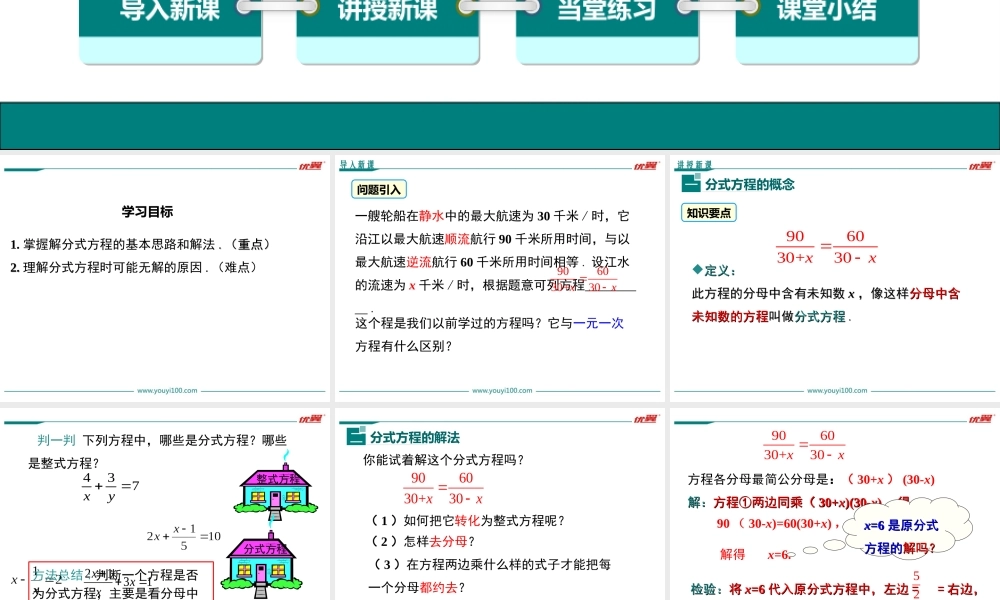Click the 优翼 logo on the 问题引入 slide

pos(645,166)
